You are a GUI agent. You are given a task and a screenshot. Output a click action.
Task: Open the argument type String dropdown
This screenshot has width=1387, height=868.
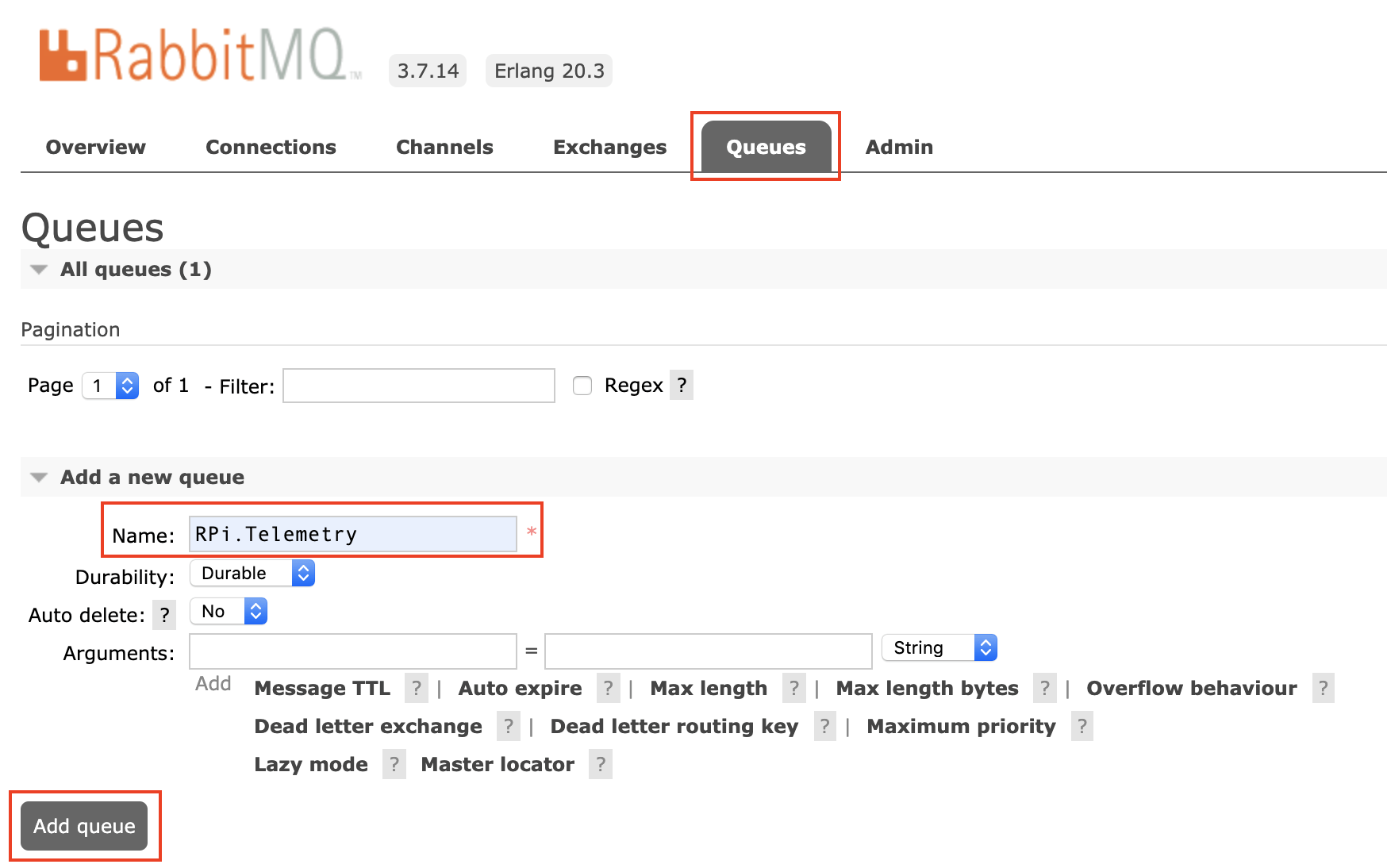939,647
